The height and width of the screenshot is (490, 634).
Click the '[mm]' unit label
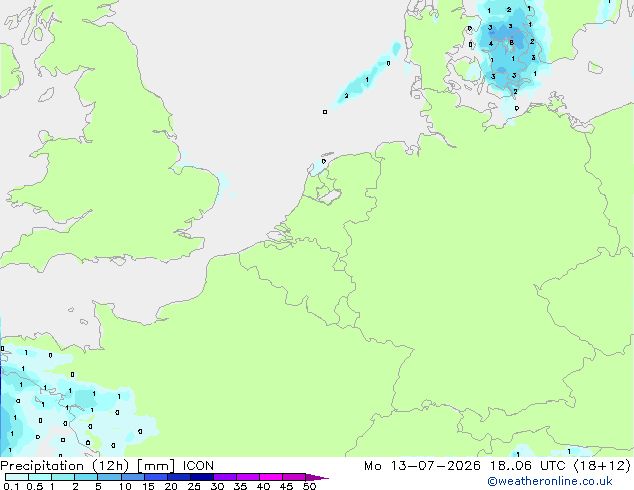[156, 466]
